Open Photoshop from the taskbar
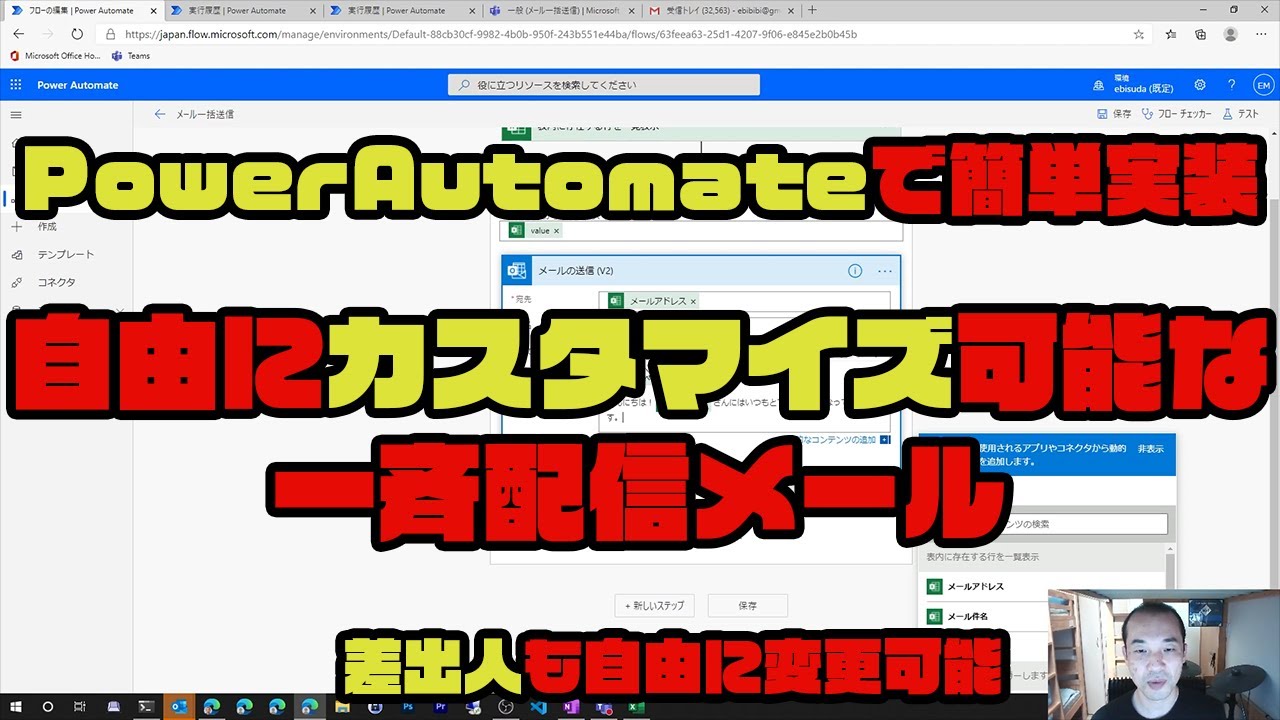 tap(407, 706)
